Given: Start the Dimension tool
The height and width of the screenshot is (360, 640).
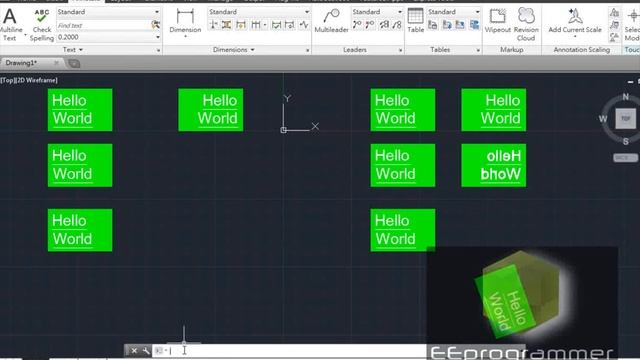Looking at the screenshot, I should [x=185, y=21].
